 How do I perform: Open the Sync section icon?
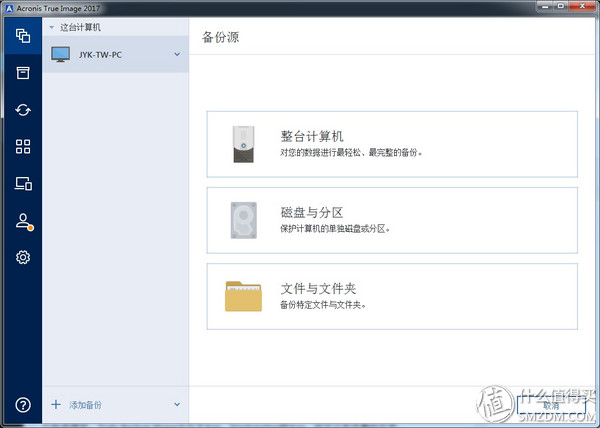23,110
